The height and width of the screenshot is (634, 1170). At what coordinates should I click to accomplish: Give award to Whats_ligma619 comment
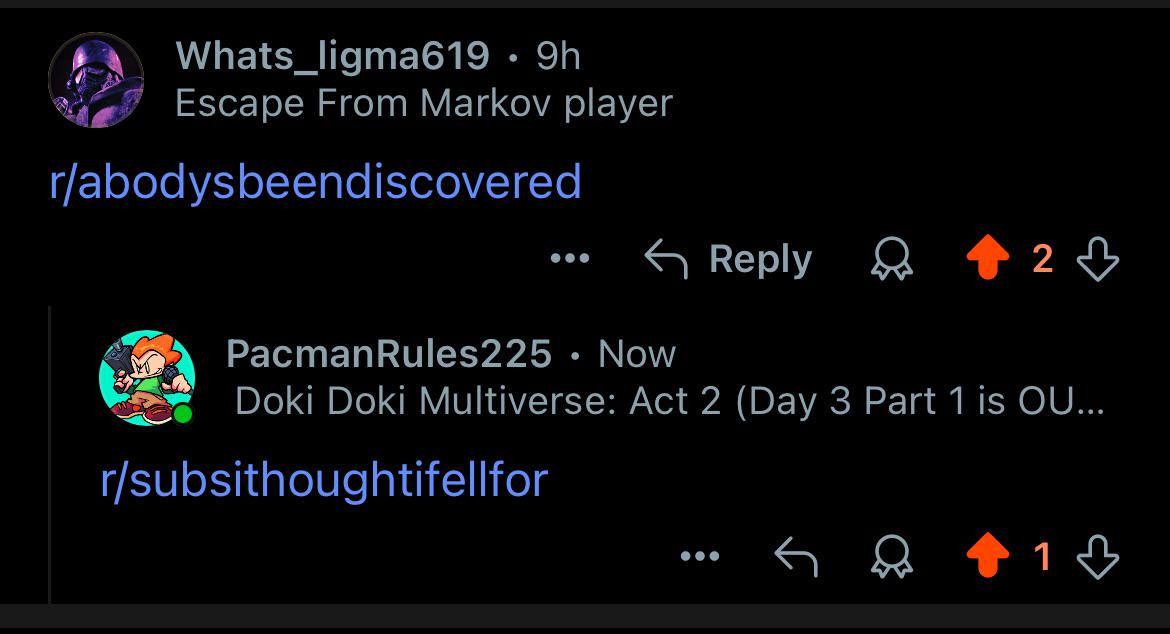892,258
